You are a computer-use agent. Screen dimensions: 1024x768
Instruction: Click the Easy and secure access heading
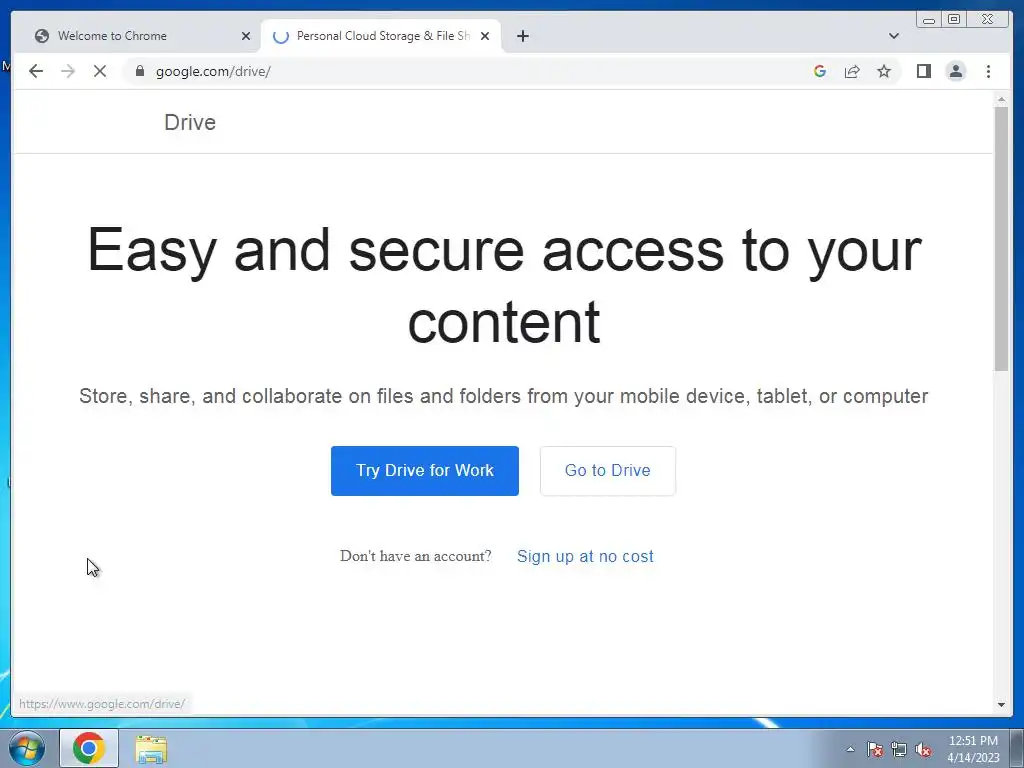click(504, 285)
